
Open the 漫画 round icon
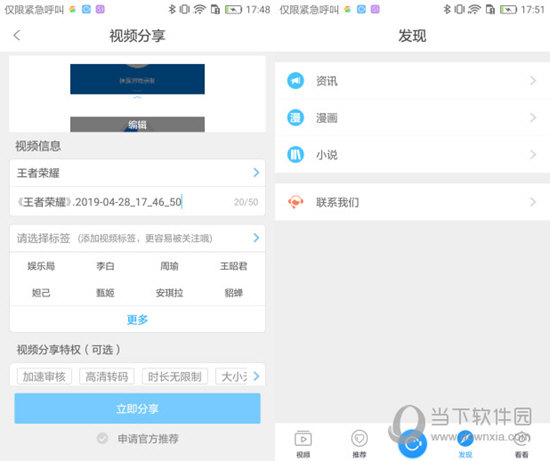pos(295,118)
